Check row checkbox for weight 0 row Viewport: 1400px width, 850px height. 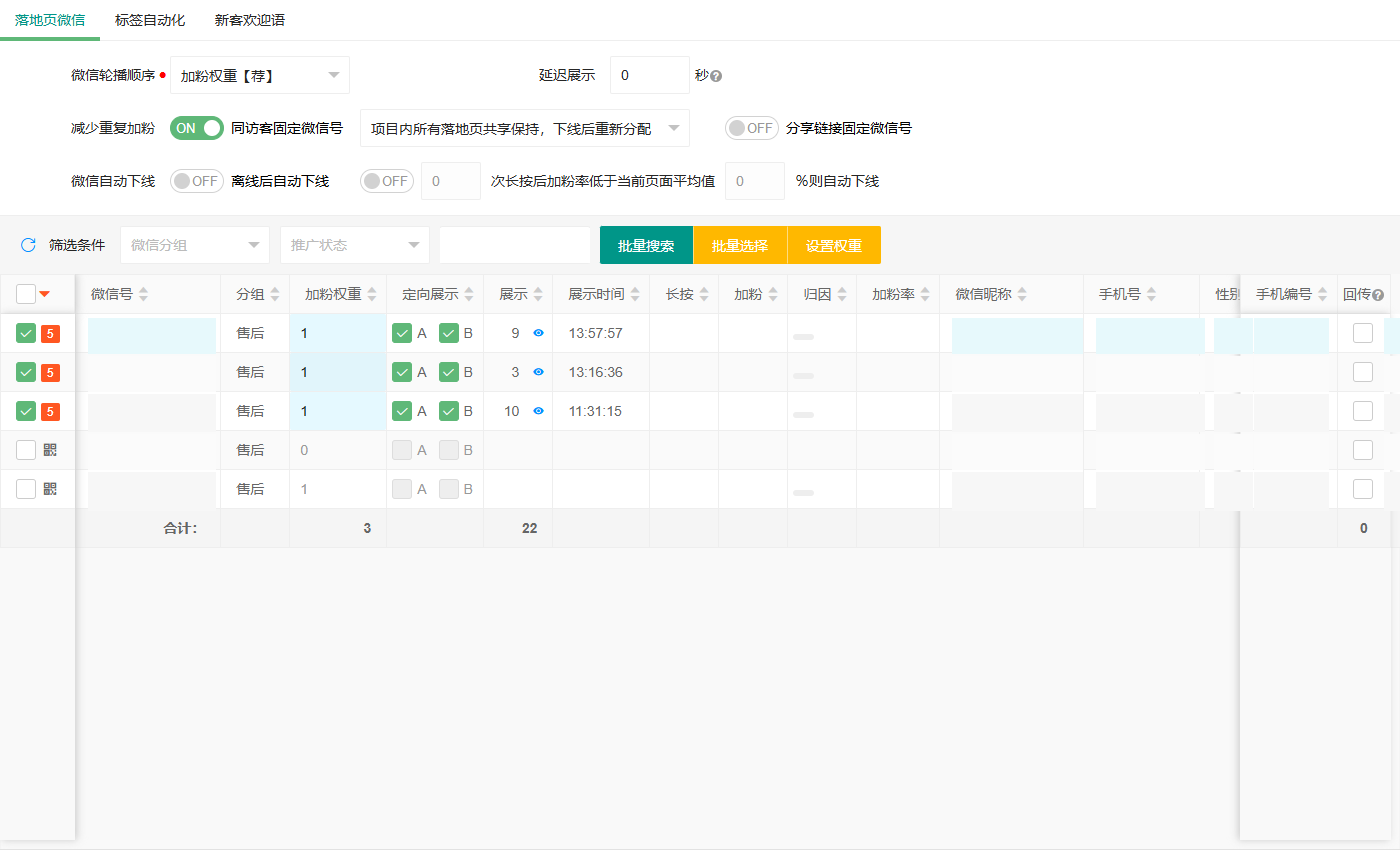(26, 450)
